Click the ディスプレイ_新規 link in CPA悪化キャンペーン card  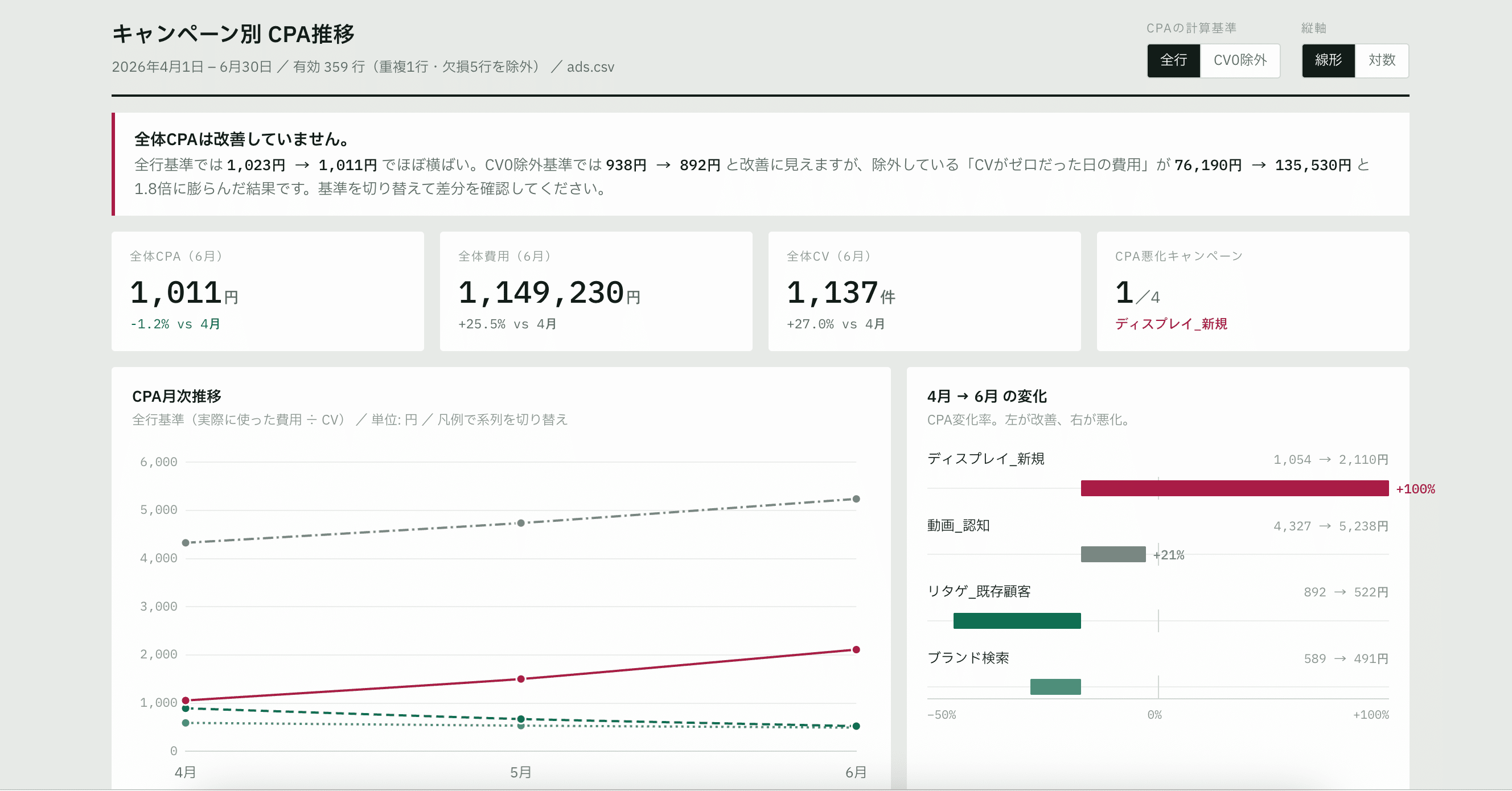(x=1171, y=324)
